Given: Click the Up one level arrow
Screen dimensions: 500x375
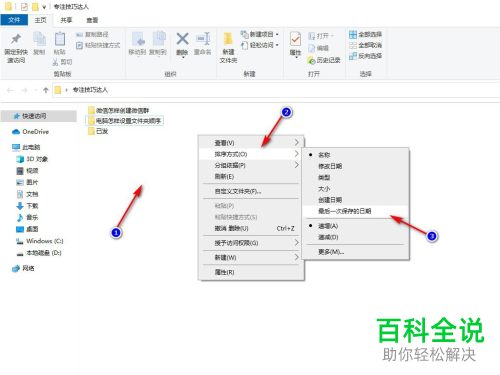Looking at the screenshot, I should (x=46, y=90).
